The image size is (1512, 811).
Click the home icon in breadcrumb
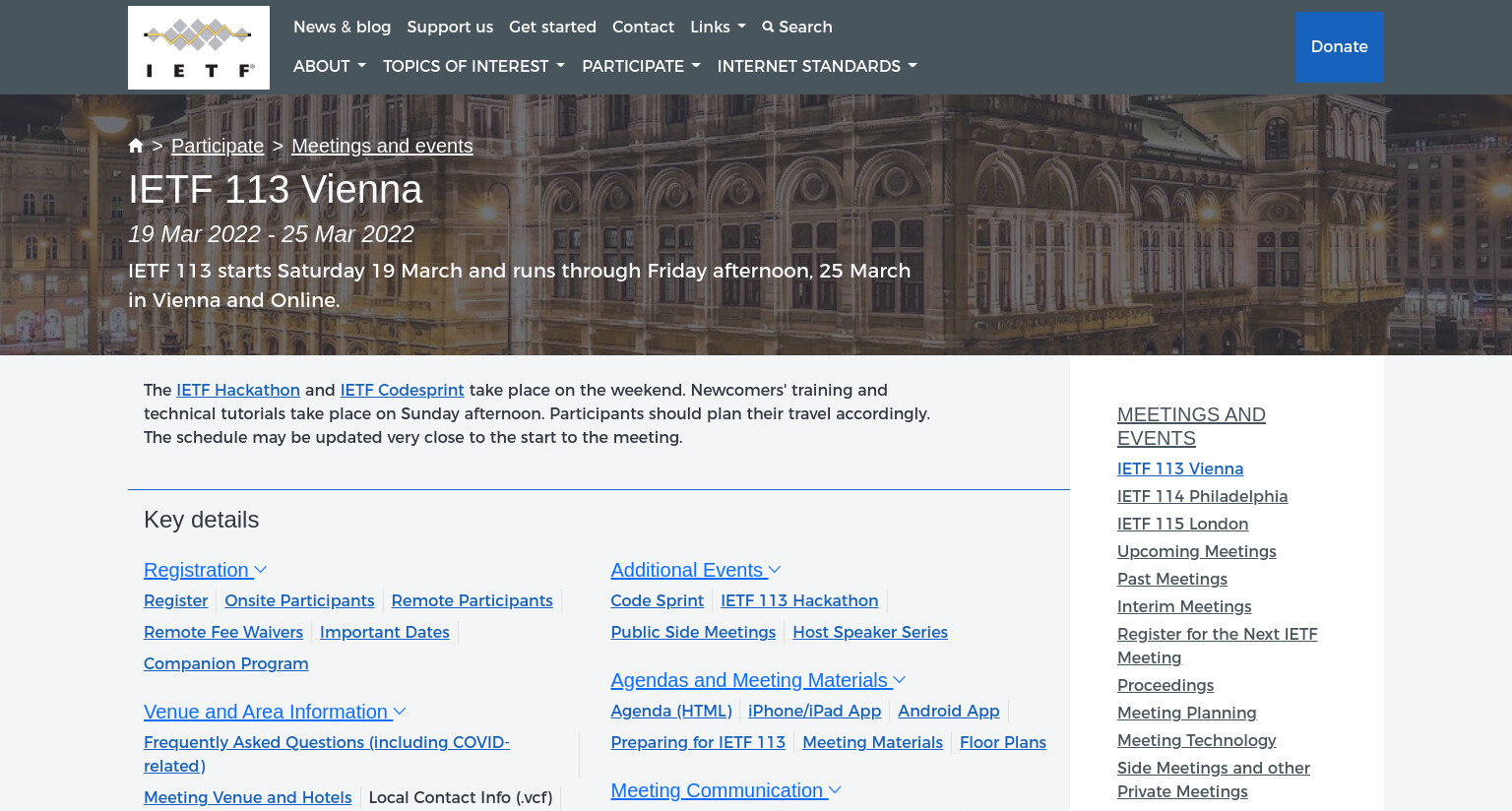click(136, 146)
